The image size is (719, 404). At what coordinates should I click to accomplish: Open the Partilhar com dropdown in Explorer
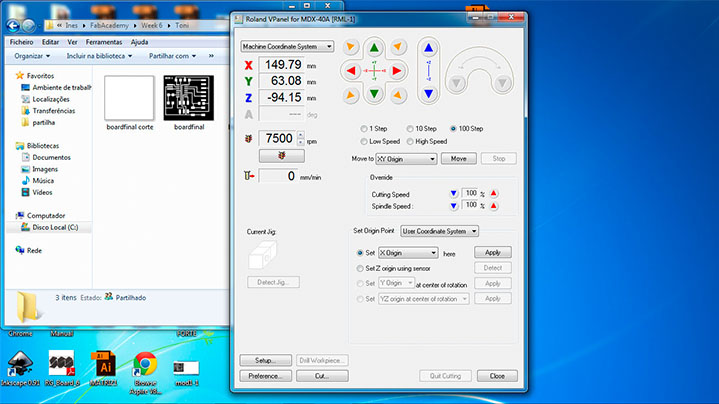(172, 56)
